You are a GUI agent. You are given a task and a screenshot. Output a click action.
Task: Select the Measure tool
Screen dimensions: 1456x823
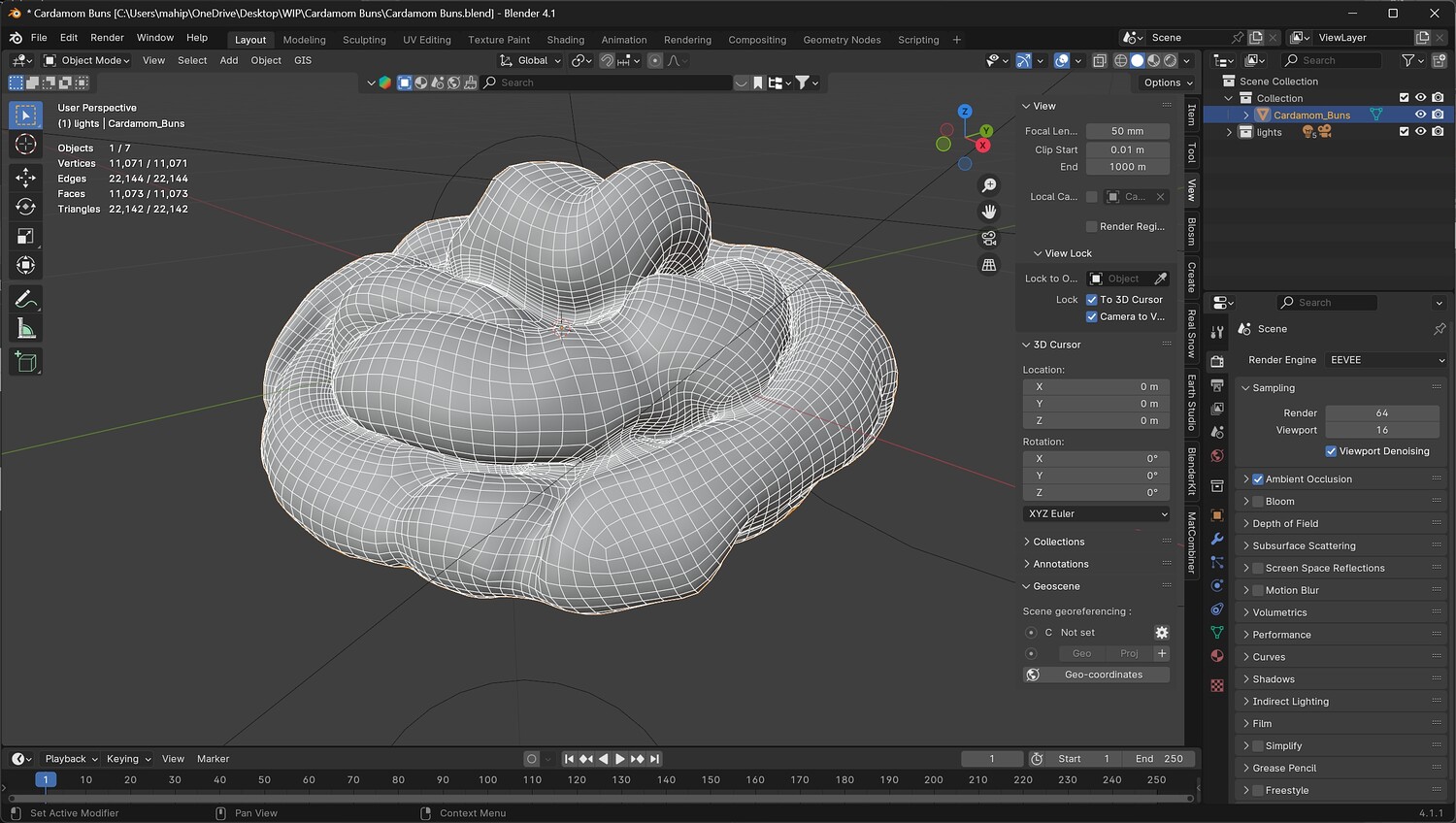(x=26, y=330)
